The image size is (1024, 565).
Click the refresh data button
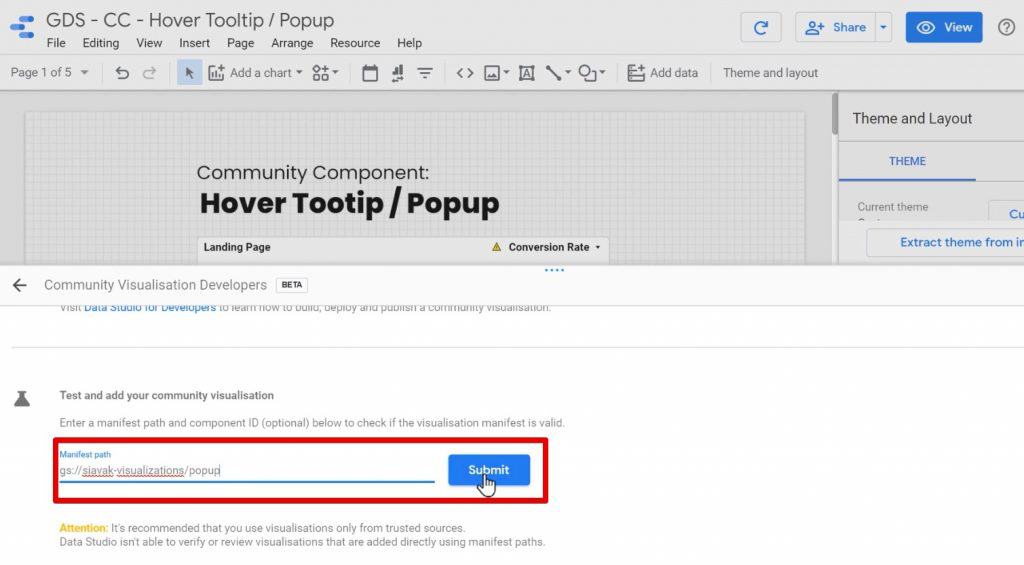pos(761,27)
